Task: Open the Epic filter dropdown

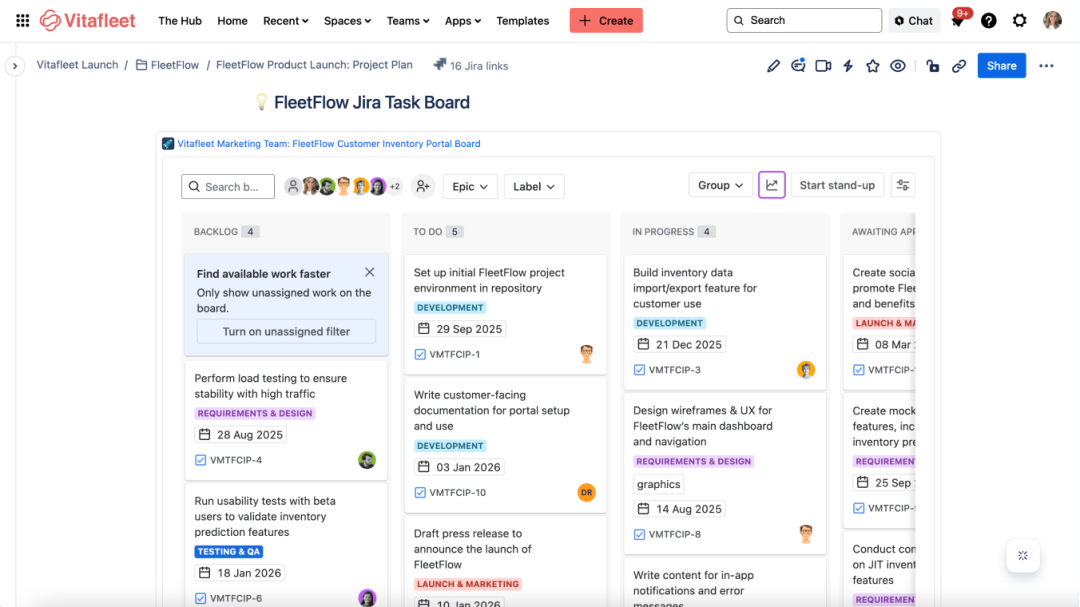Action: [470, 187]
